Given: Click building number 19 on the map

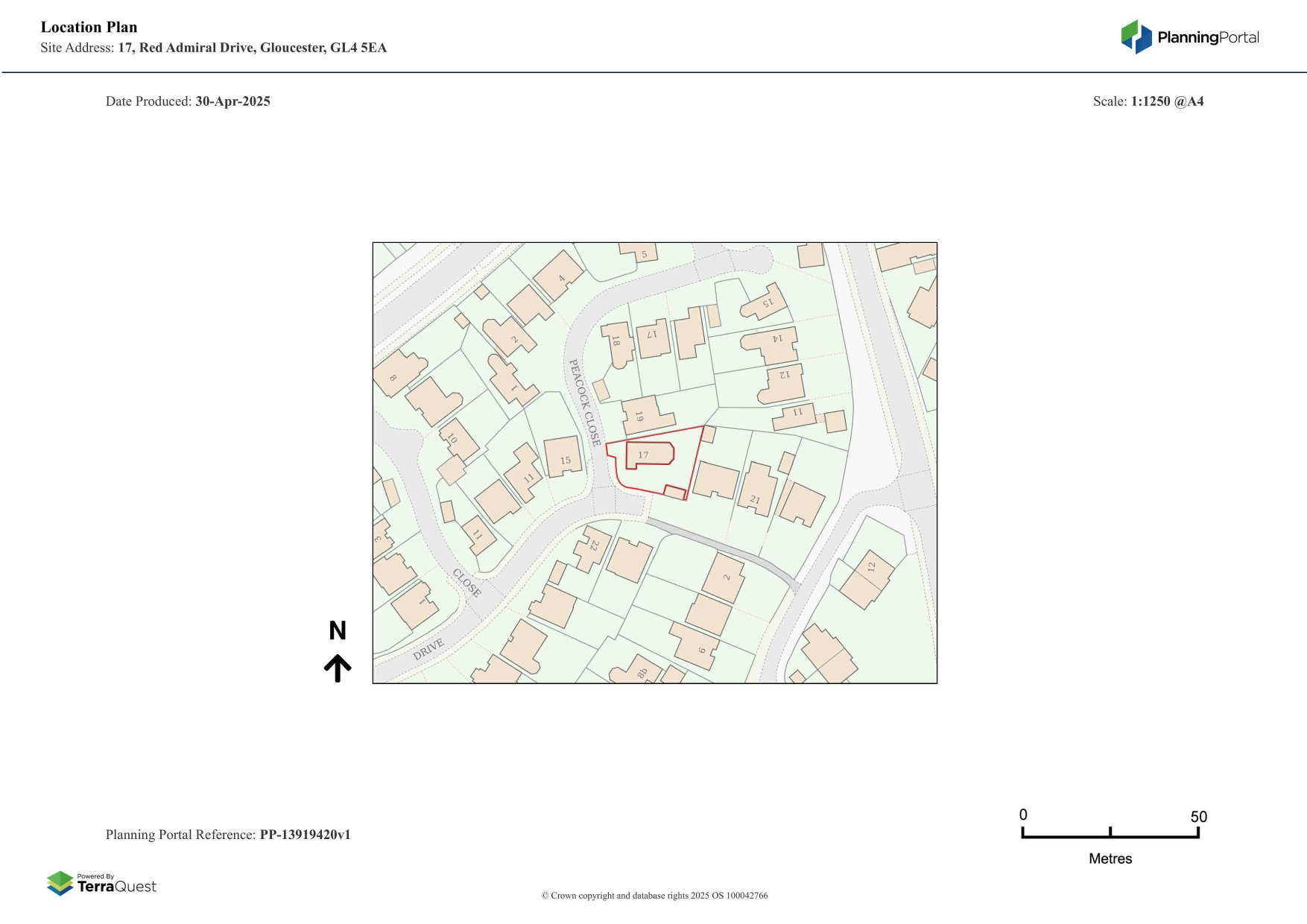Looking at the screenshot, I should click(645, 415).
